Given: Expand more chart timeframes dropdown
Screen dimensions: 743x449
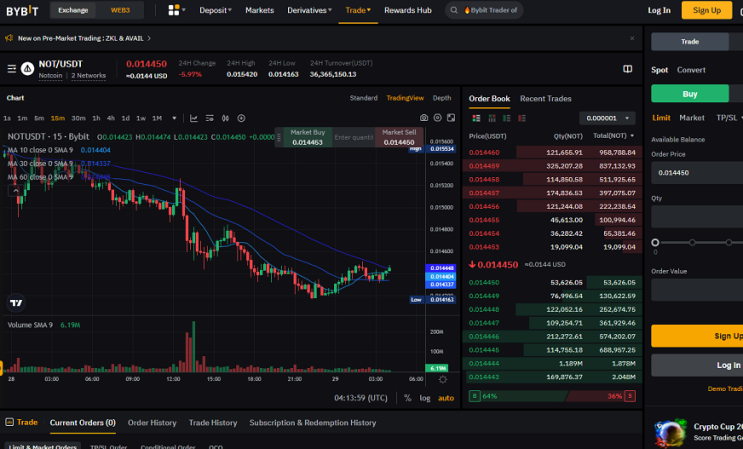Looking at the screenshot, I should [174, 118].
